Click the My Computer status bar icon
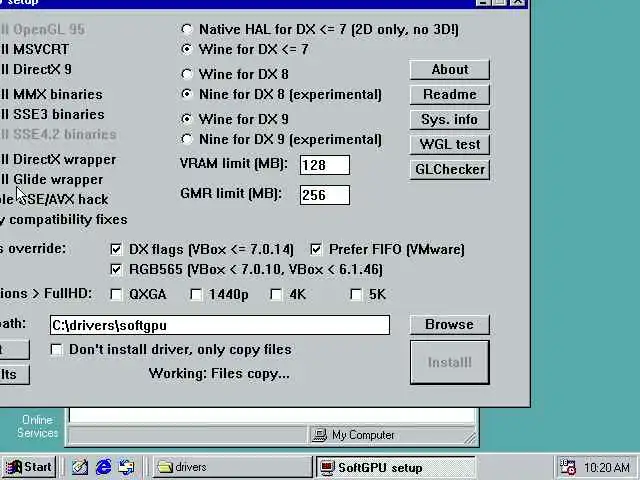Viewport: 640px width, 480px height. (319, 435)
